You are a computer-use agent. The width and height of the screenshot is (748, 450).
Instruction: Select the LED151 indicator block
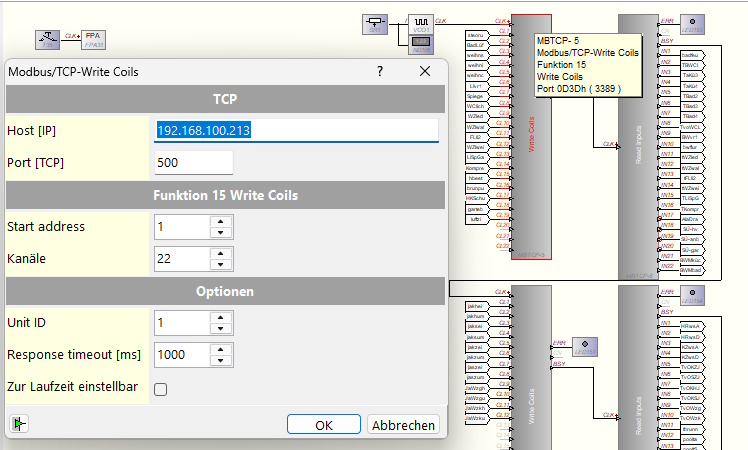(x=585, y=346)
